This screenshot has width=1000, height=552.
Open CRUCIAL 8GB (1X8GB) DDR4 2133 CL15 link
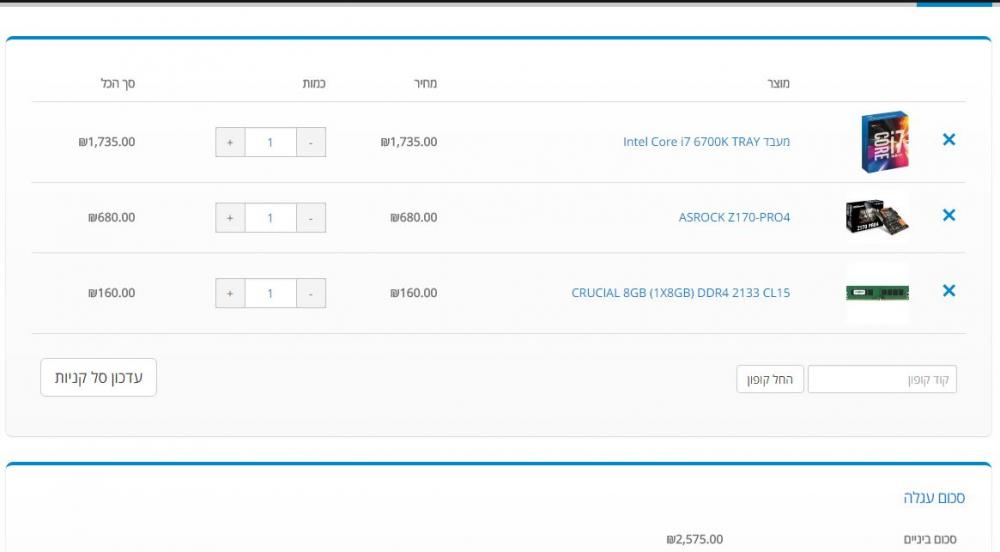(680, 293)
